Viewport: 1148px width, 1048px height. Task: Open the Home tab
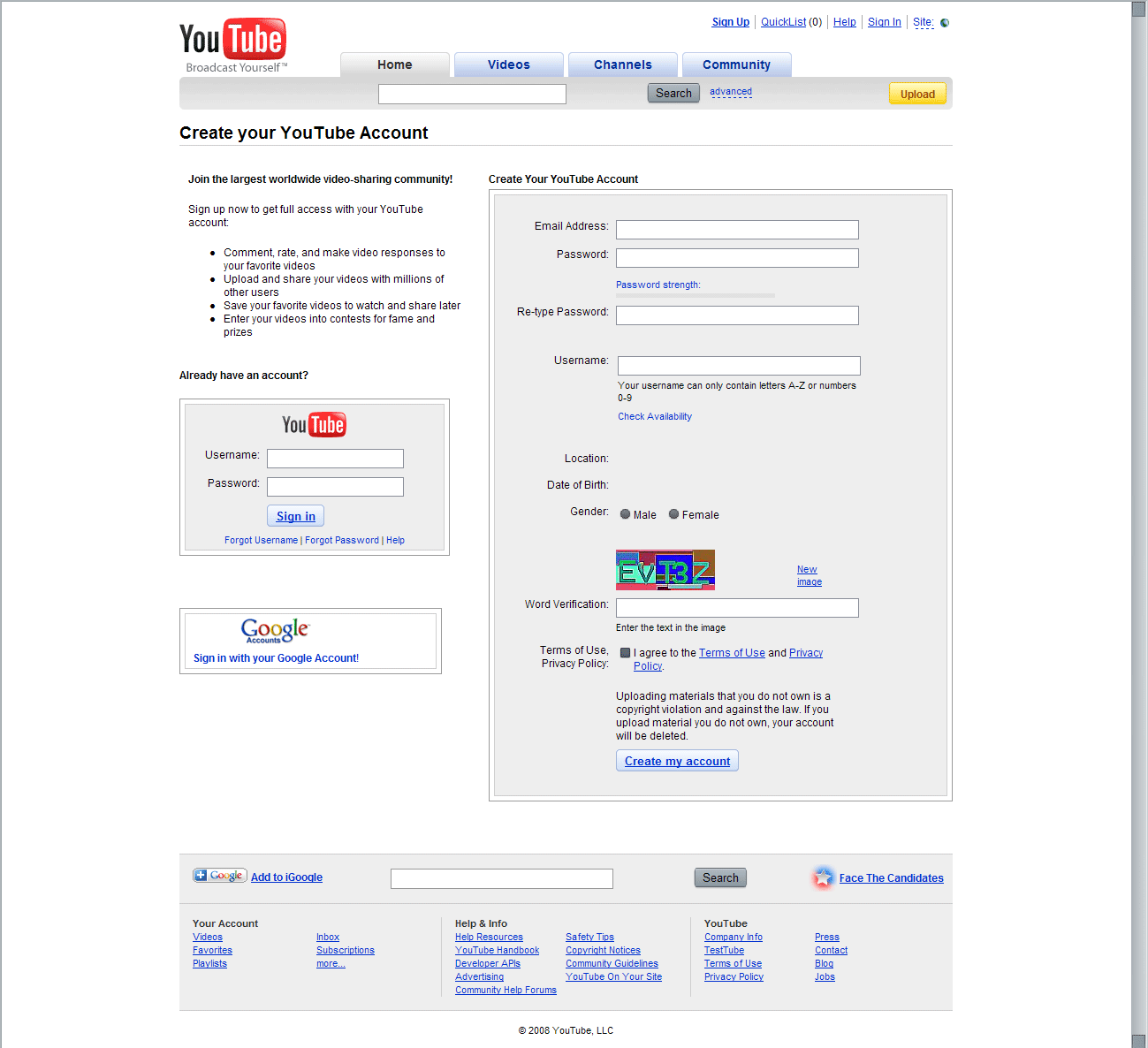[x=394, y=65]
